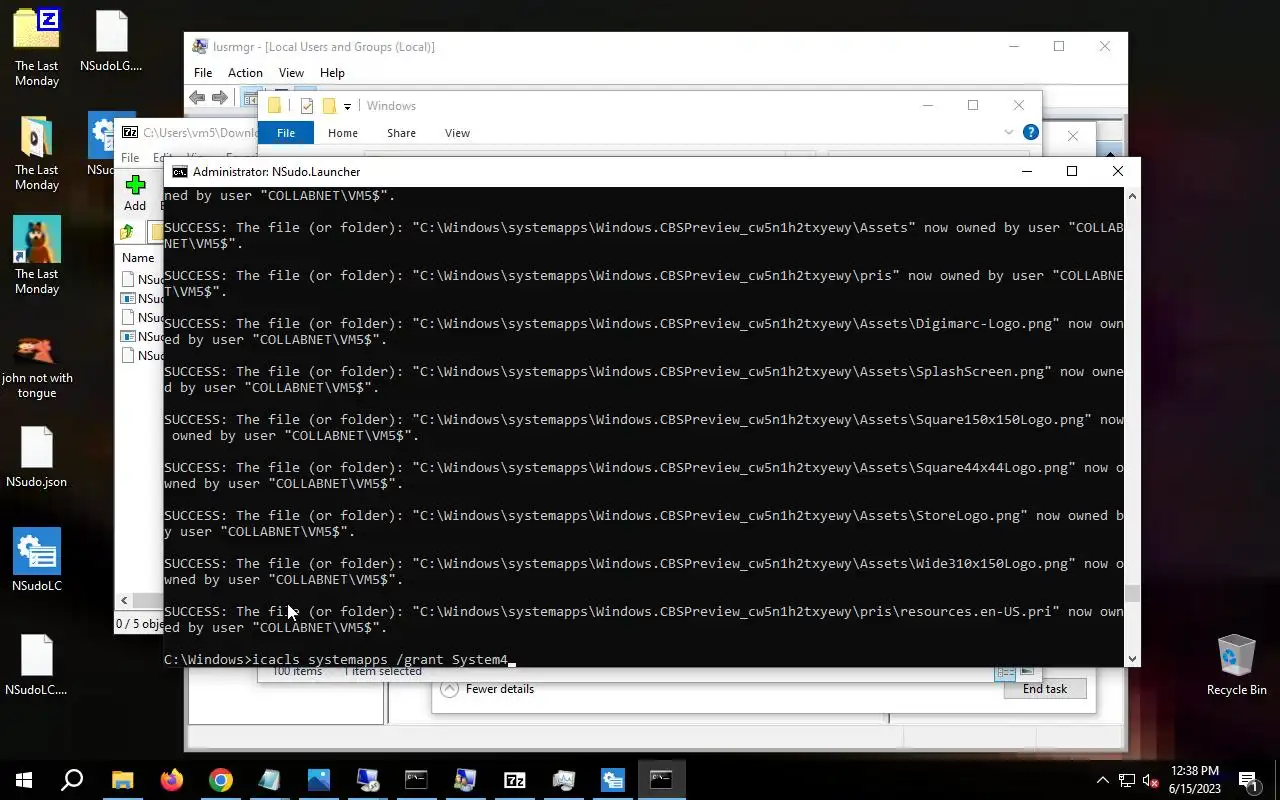Click the network tray icon

click(1127, 780)
